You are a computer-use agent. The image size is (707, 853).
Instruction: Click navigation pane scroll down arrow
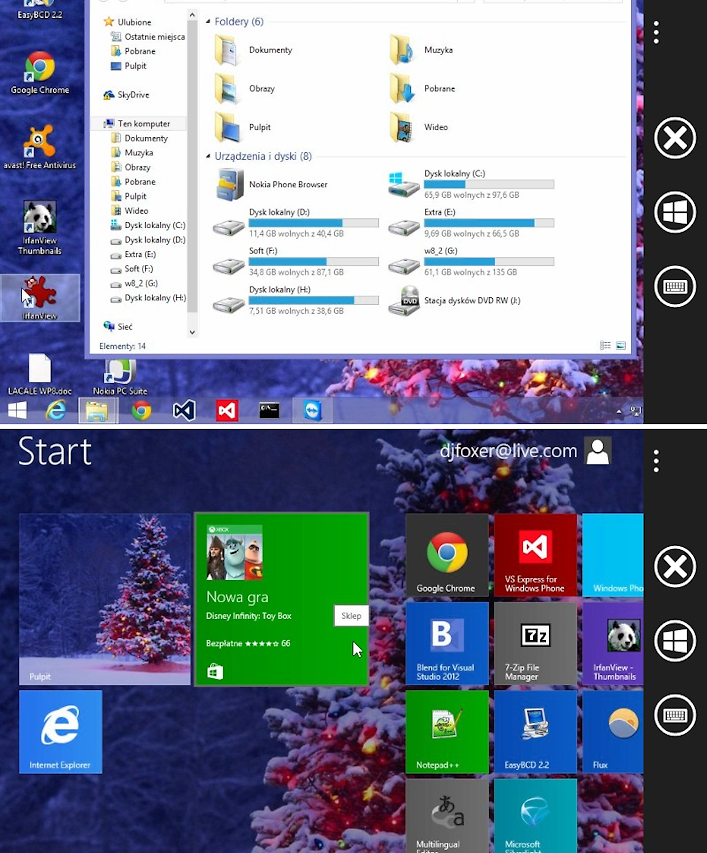192,332
